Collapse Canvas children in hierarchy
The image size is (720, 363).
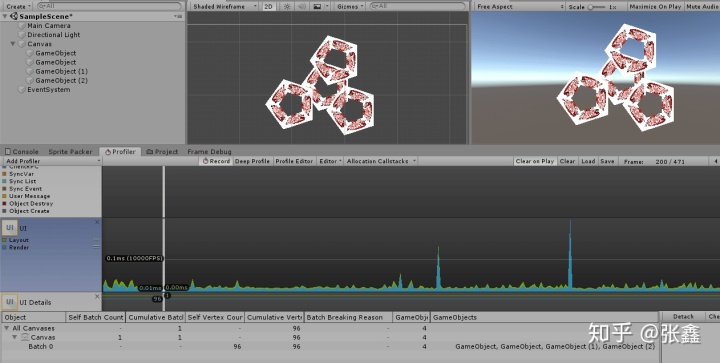[x=13, y=44]
